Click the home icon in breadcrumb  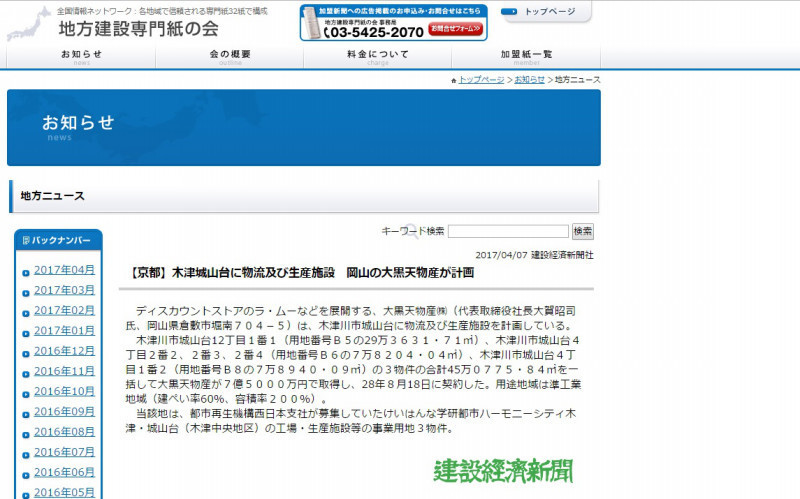coord(454,81)
